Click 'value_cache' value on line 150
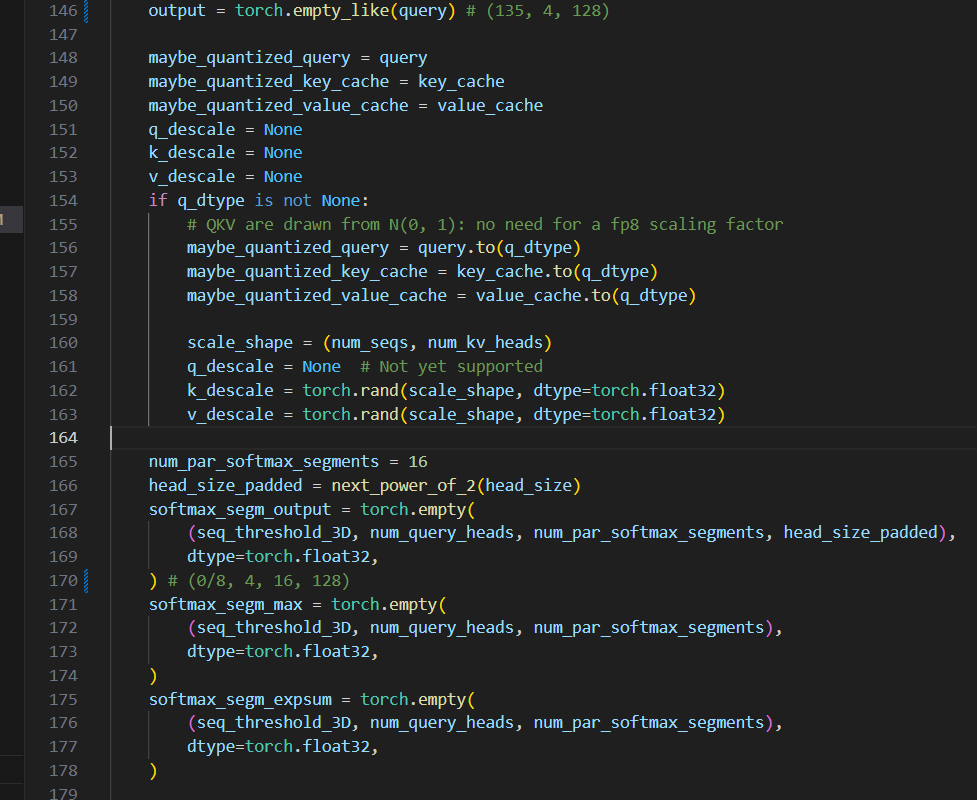The width and height of the screenshot is (977, 800). (x=490, y=105)
